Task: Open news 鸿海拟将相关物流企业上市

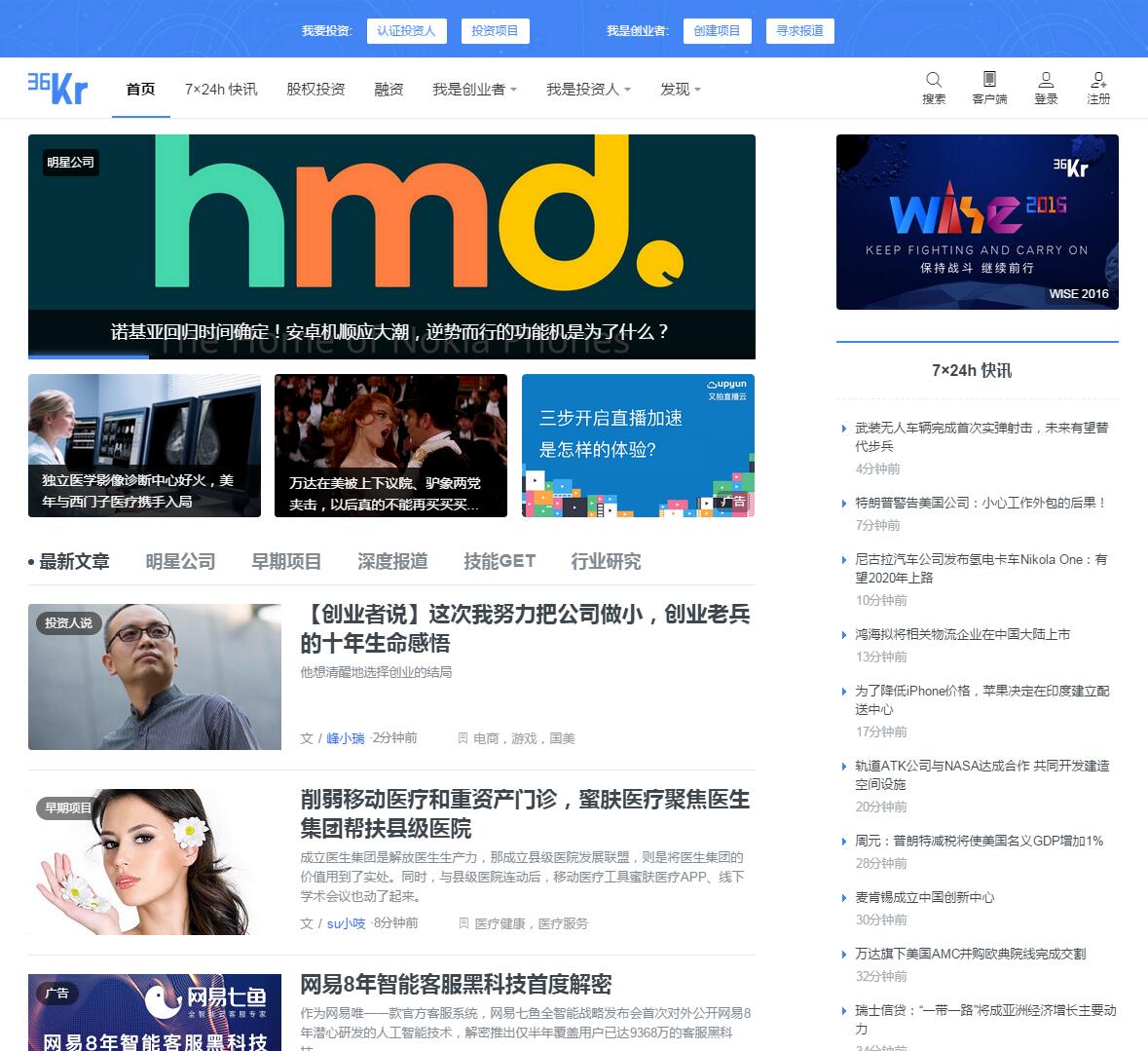Action: [963, 634]
